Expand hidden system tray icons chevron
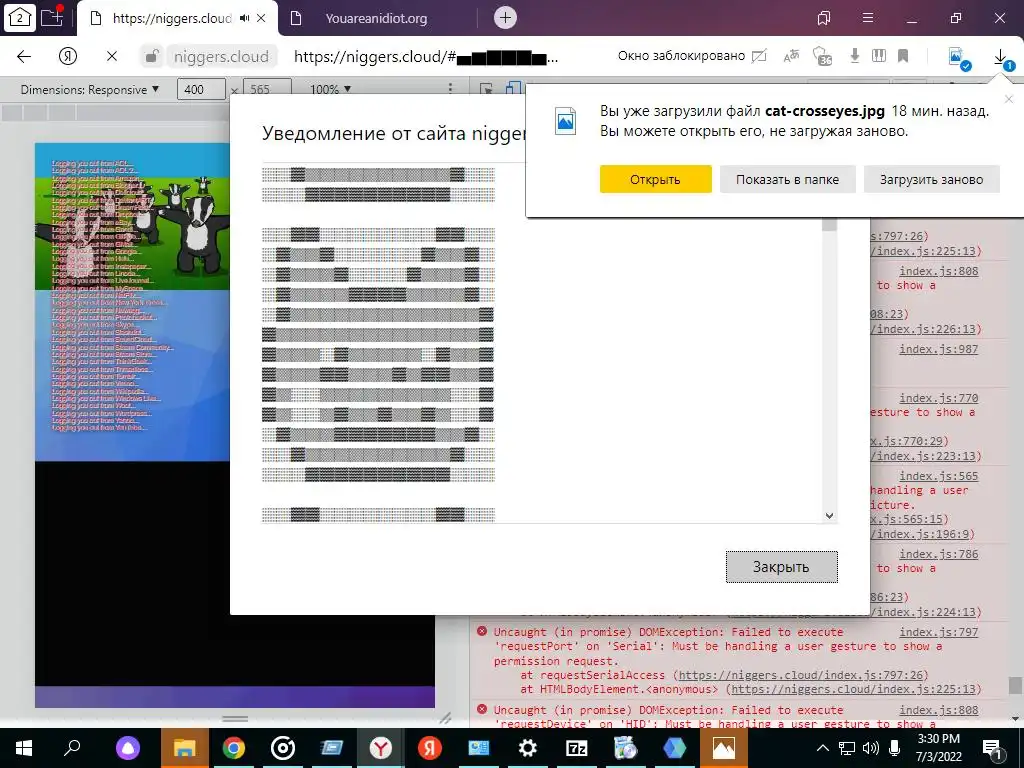1024x768 pixels. (823, 748)
